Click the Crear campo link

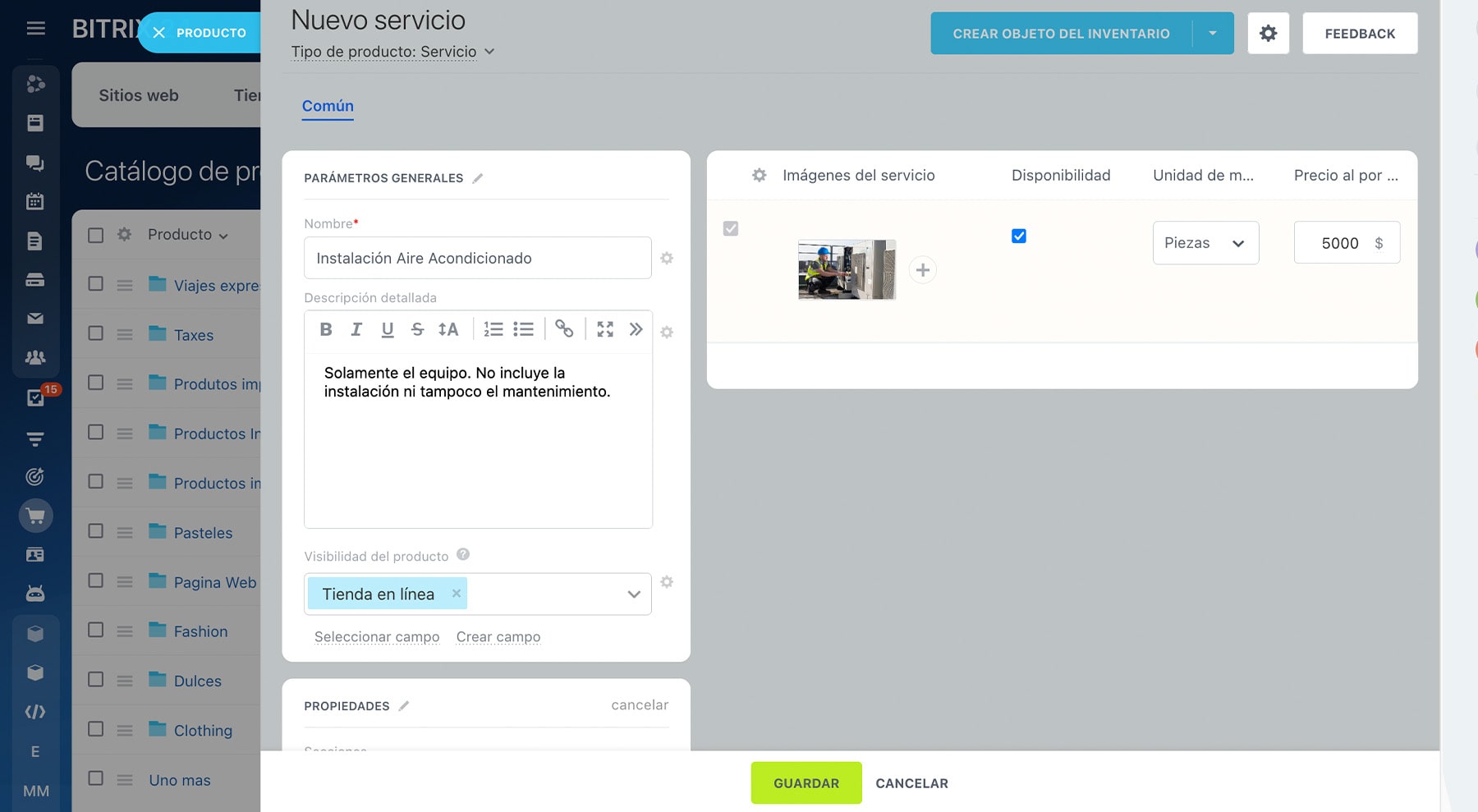pyautogui.click(x=498, y=637)
